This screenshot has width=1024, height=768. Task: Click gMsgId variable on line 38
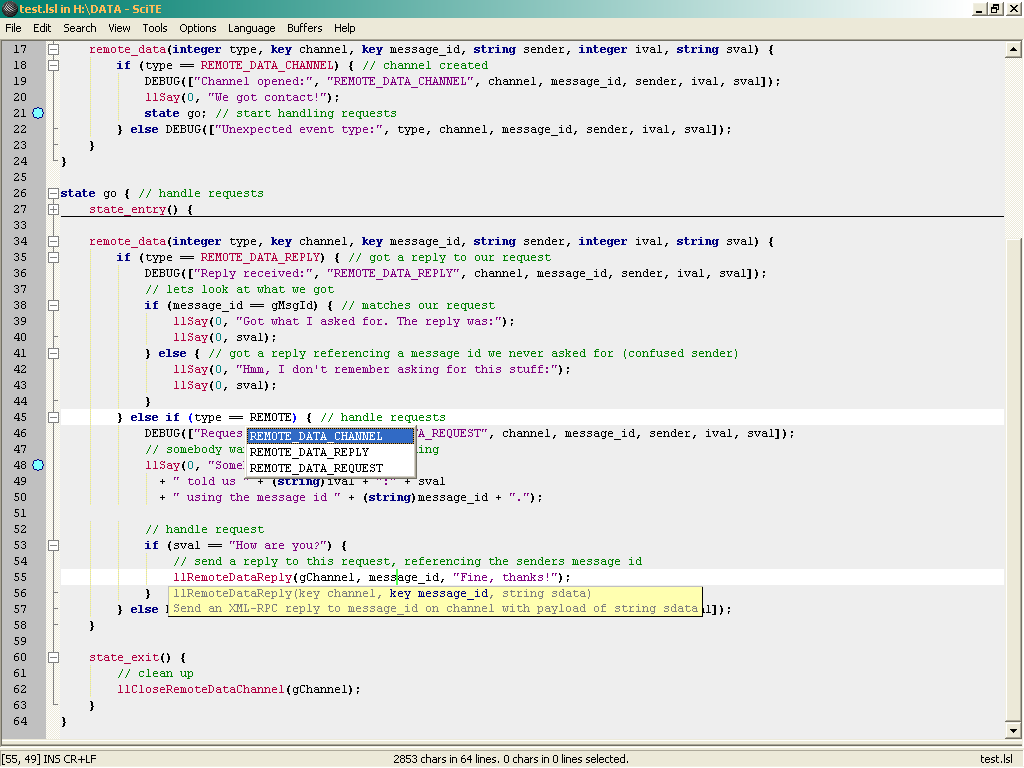pyautogui.click(x=295, y=306)
